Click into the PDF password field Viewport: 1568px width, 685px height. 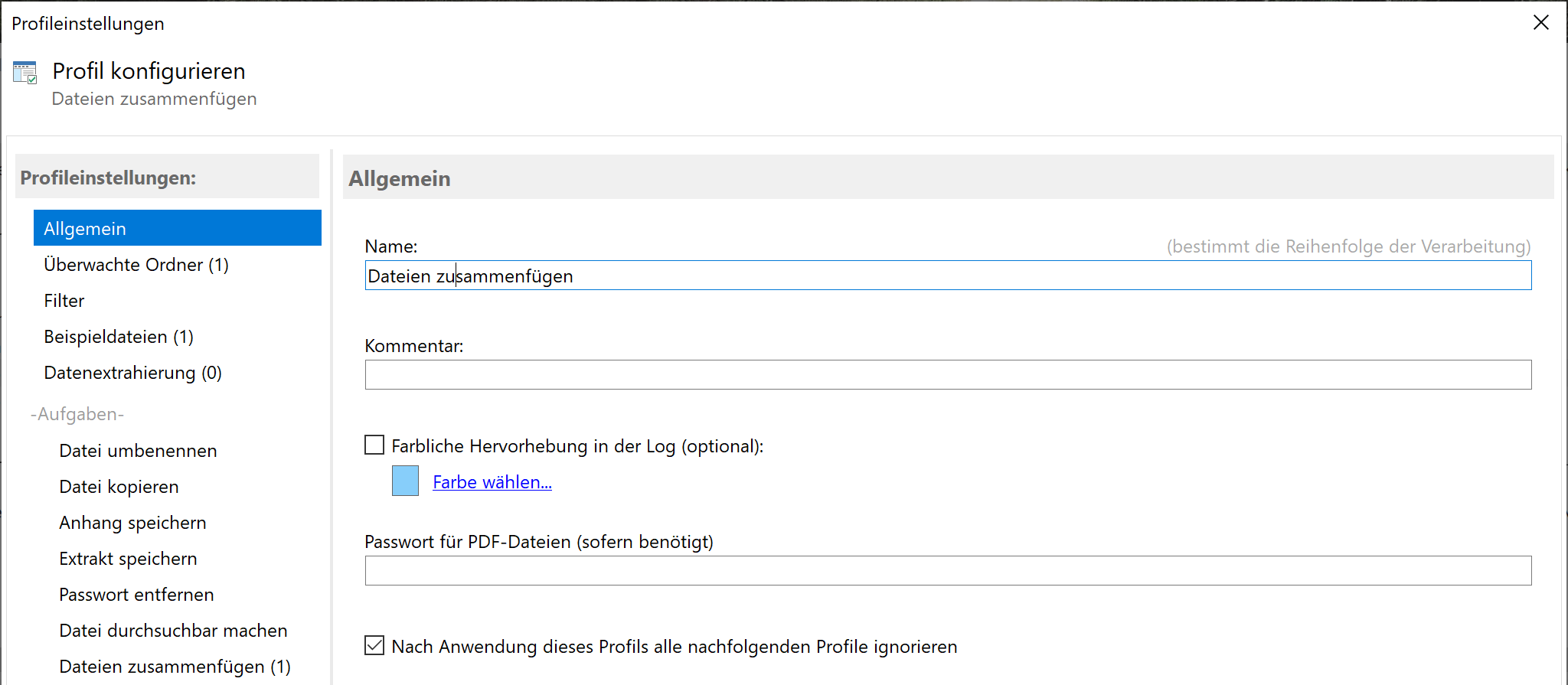(x=948, y=571)
